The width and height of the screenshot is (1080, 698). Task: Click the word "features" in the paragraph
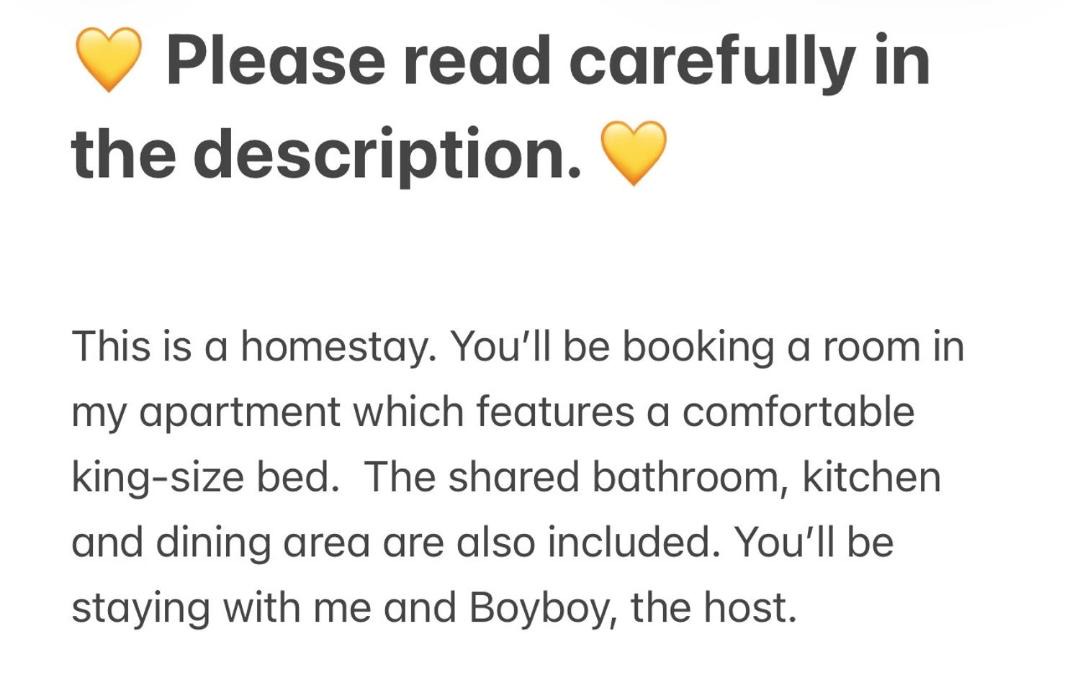coord(555,412)
